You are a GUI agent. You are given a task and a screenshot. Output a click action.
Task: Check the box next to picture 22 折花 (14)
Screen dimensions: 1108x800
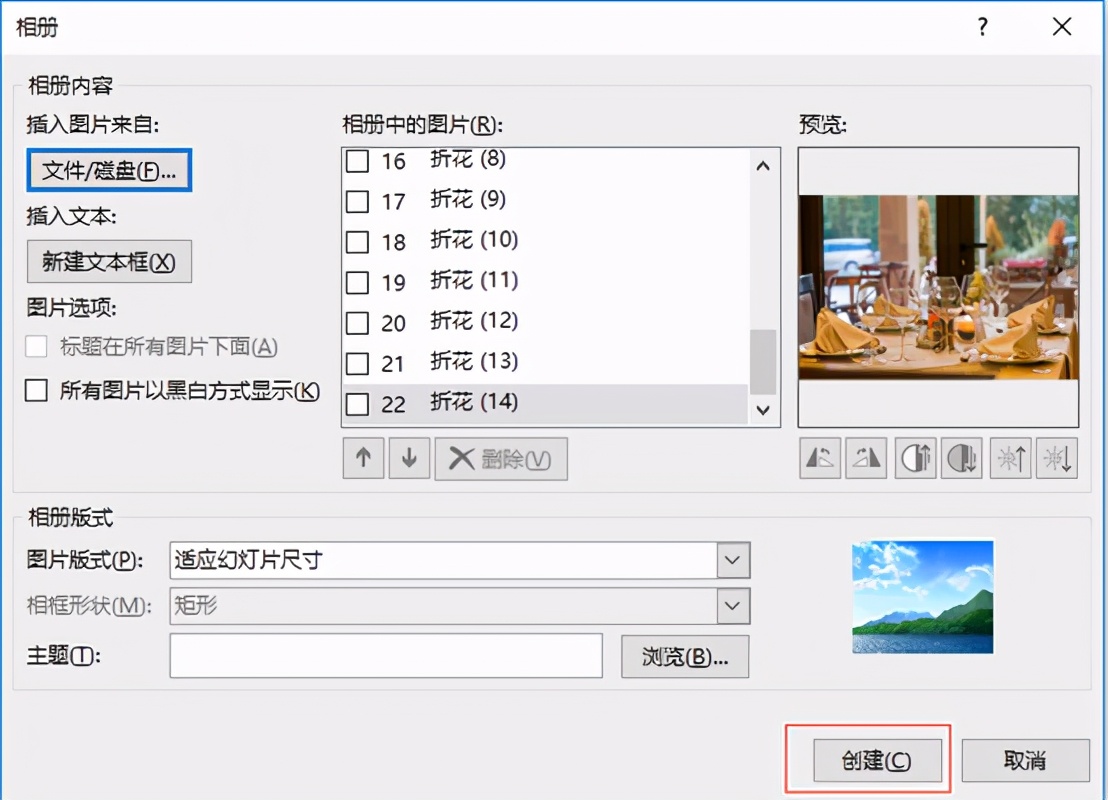tap(356, 404)
